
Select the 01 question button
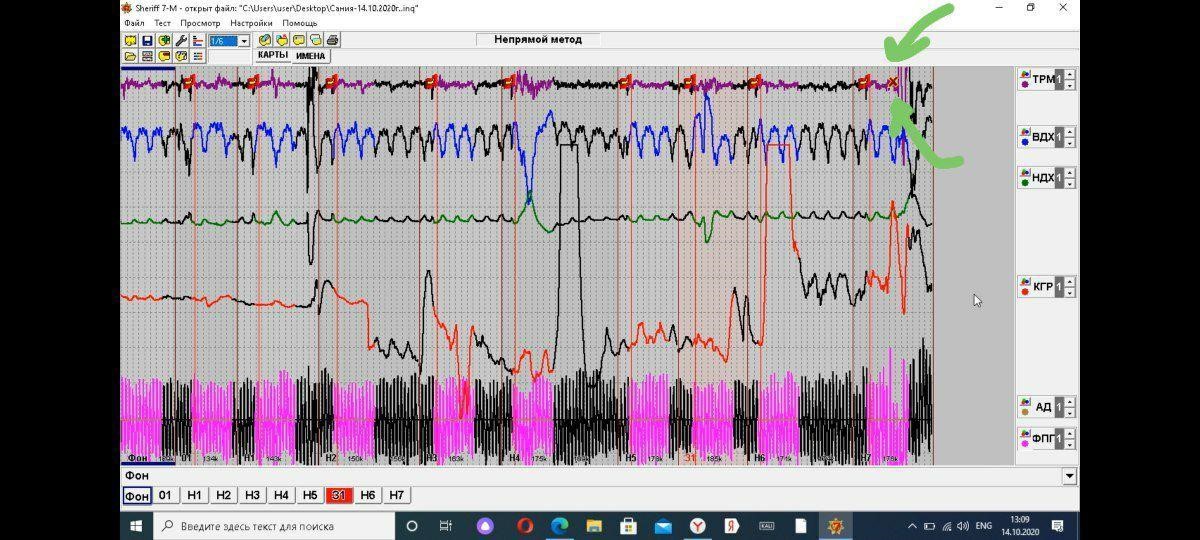click(x=165, y=496)
